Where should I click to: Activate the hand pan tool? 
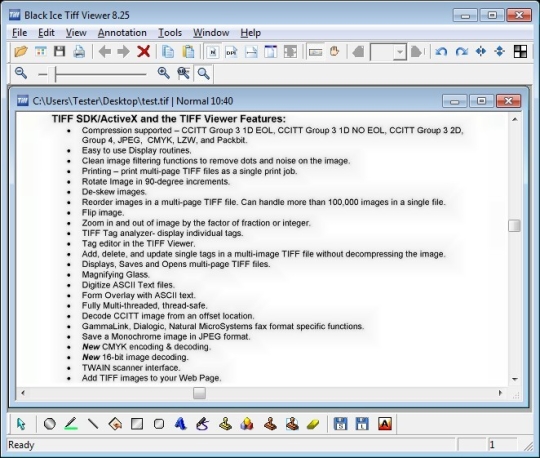(334, 52)
